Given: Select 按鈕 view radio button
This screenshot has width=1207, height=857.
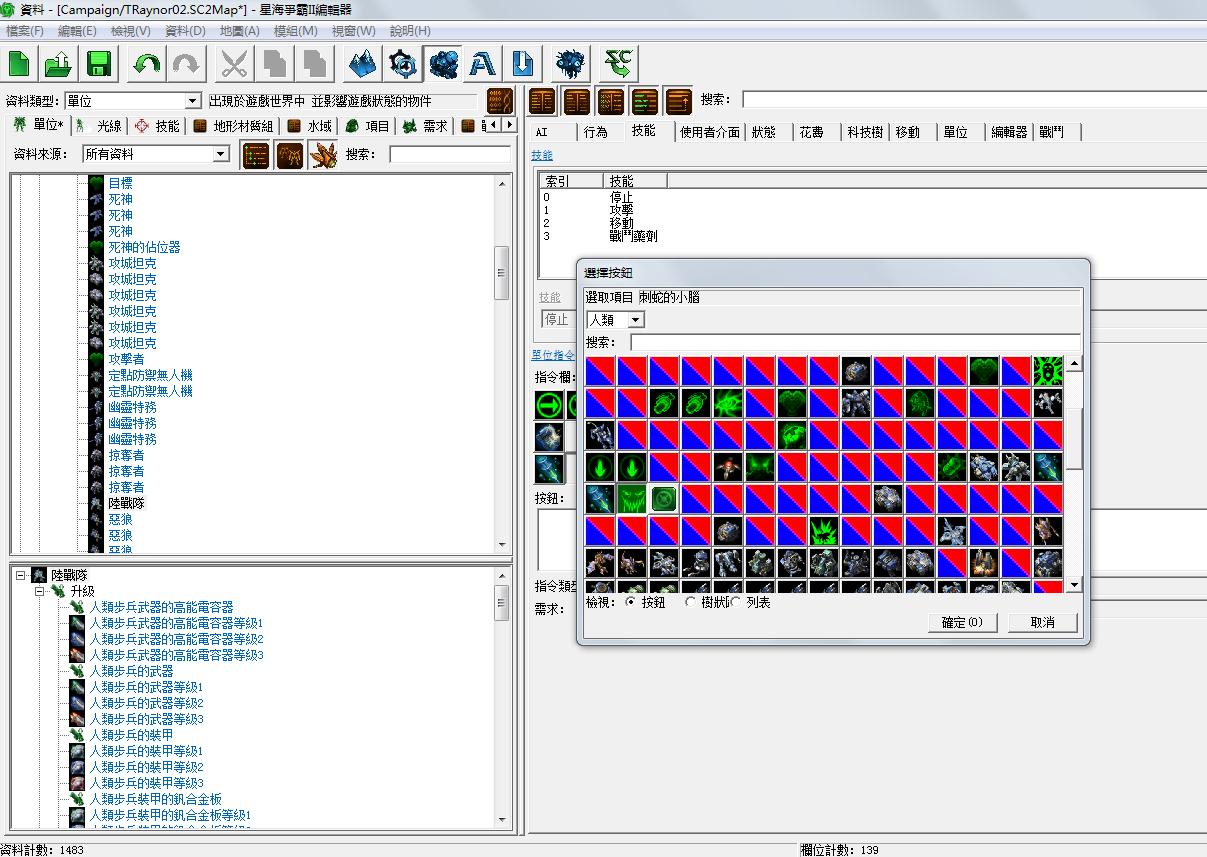Looking at the screenshot, I should click(630, 603).
